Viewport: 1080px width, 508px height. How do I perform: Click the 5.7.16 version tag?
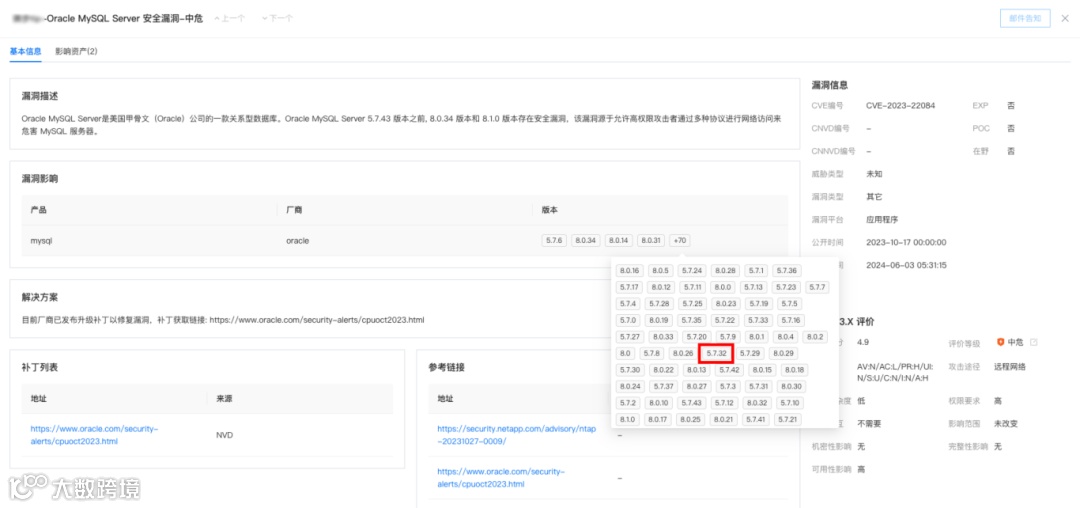click(x=791, y=320)
